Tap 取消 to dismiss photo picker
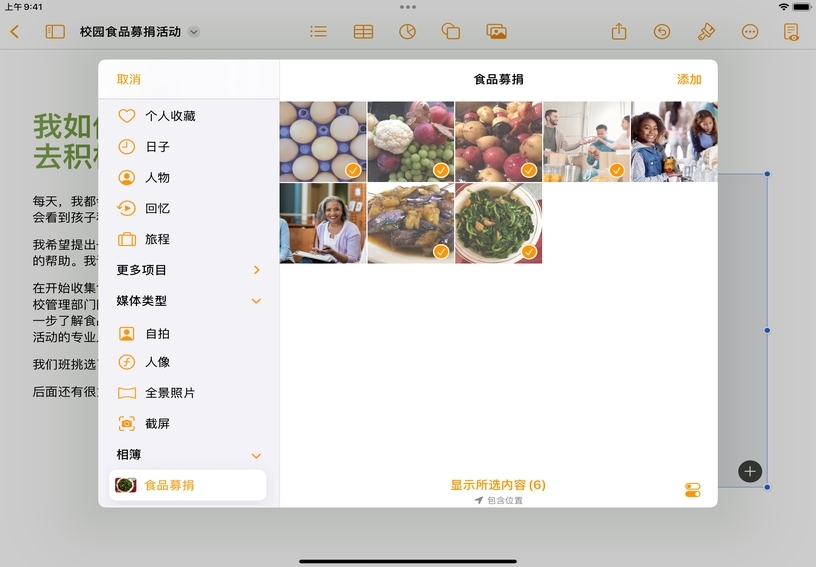This screenshot has width=816, height=567. 129,80
